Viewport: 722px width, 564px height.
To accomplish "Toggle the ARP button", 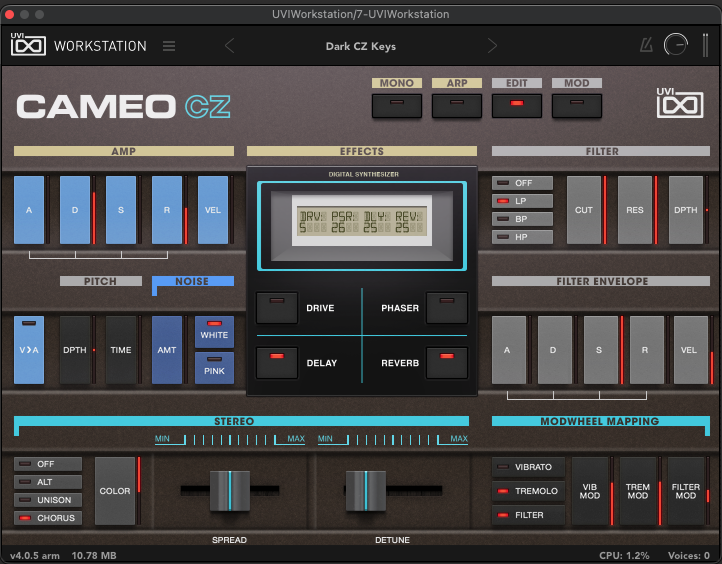I will pyautogui.click(x=457, y=106).
